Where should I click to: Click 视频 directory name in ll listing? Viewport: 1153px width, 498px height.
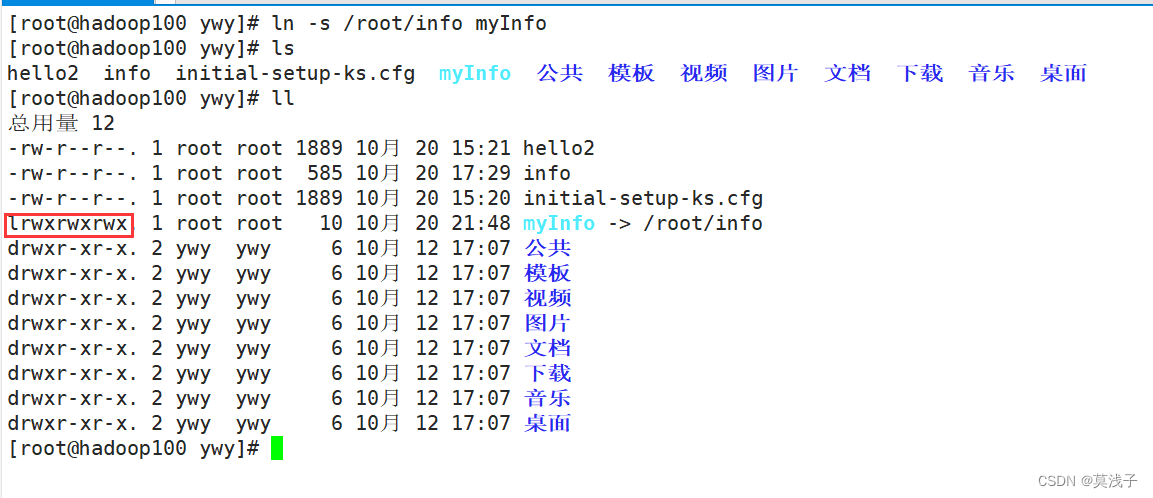(548, 298)
